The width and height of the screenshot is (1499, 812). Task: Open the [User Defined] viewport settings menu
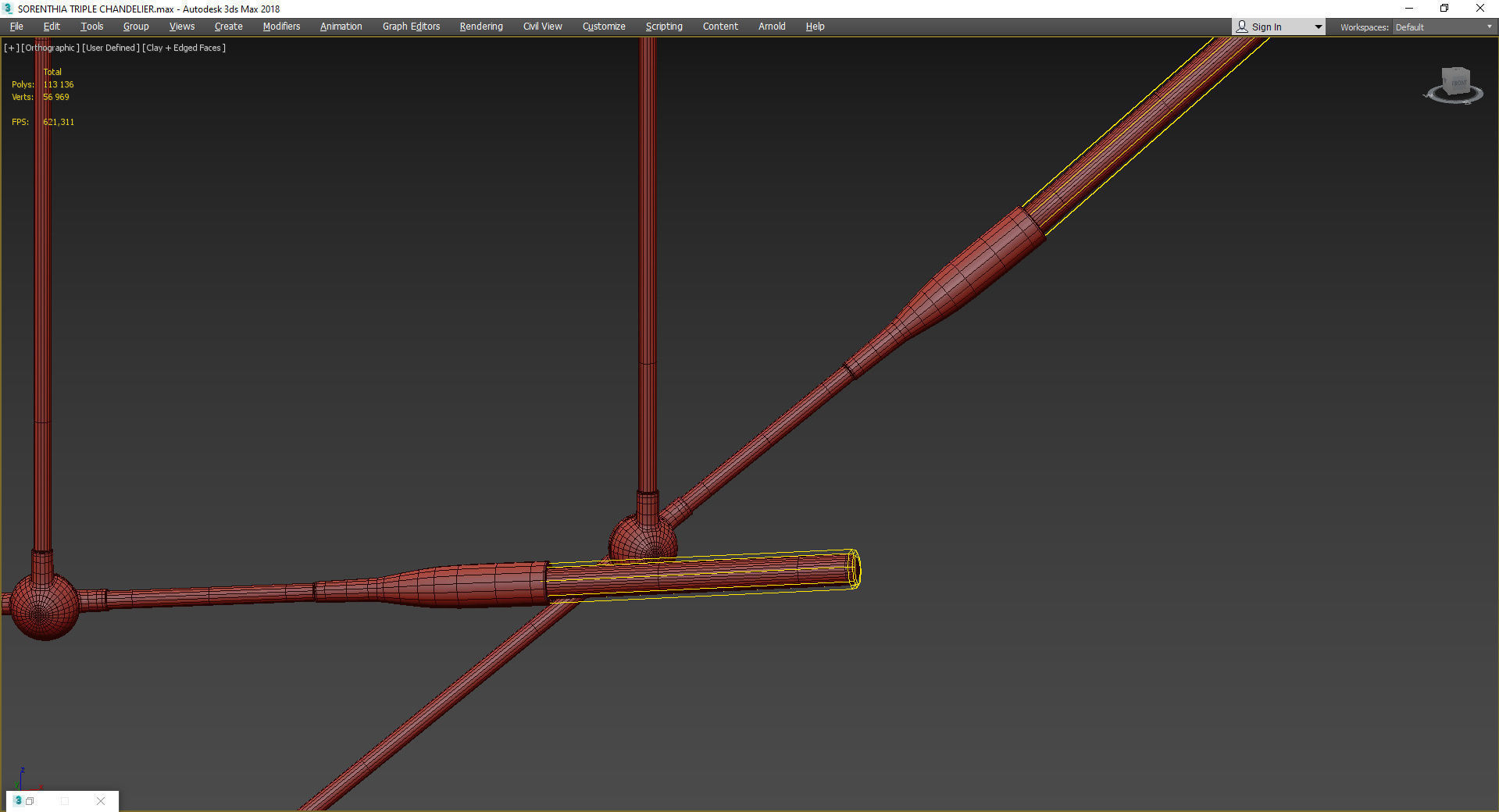[111, 48]
